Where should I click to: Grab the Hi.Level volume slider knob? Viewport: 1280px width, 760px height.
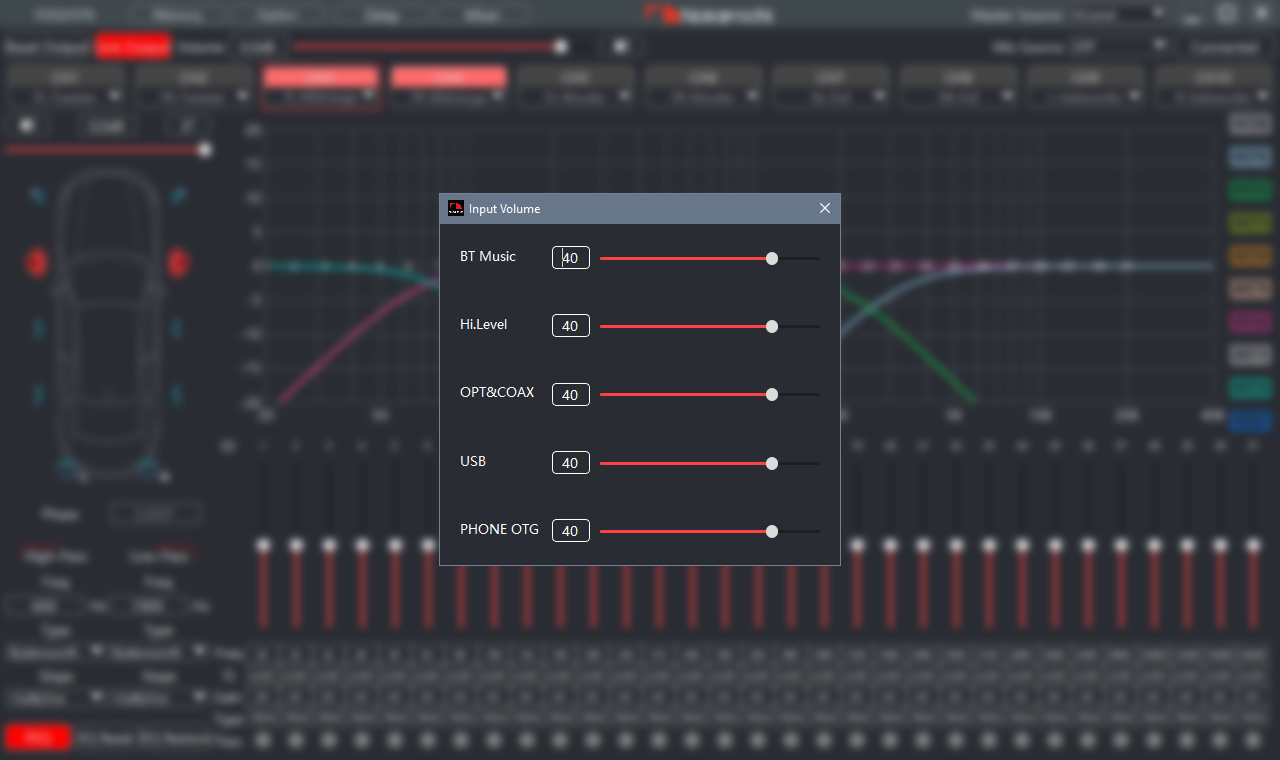tap(772, 326)
